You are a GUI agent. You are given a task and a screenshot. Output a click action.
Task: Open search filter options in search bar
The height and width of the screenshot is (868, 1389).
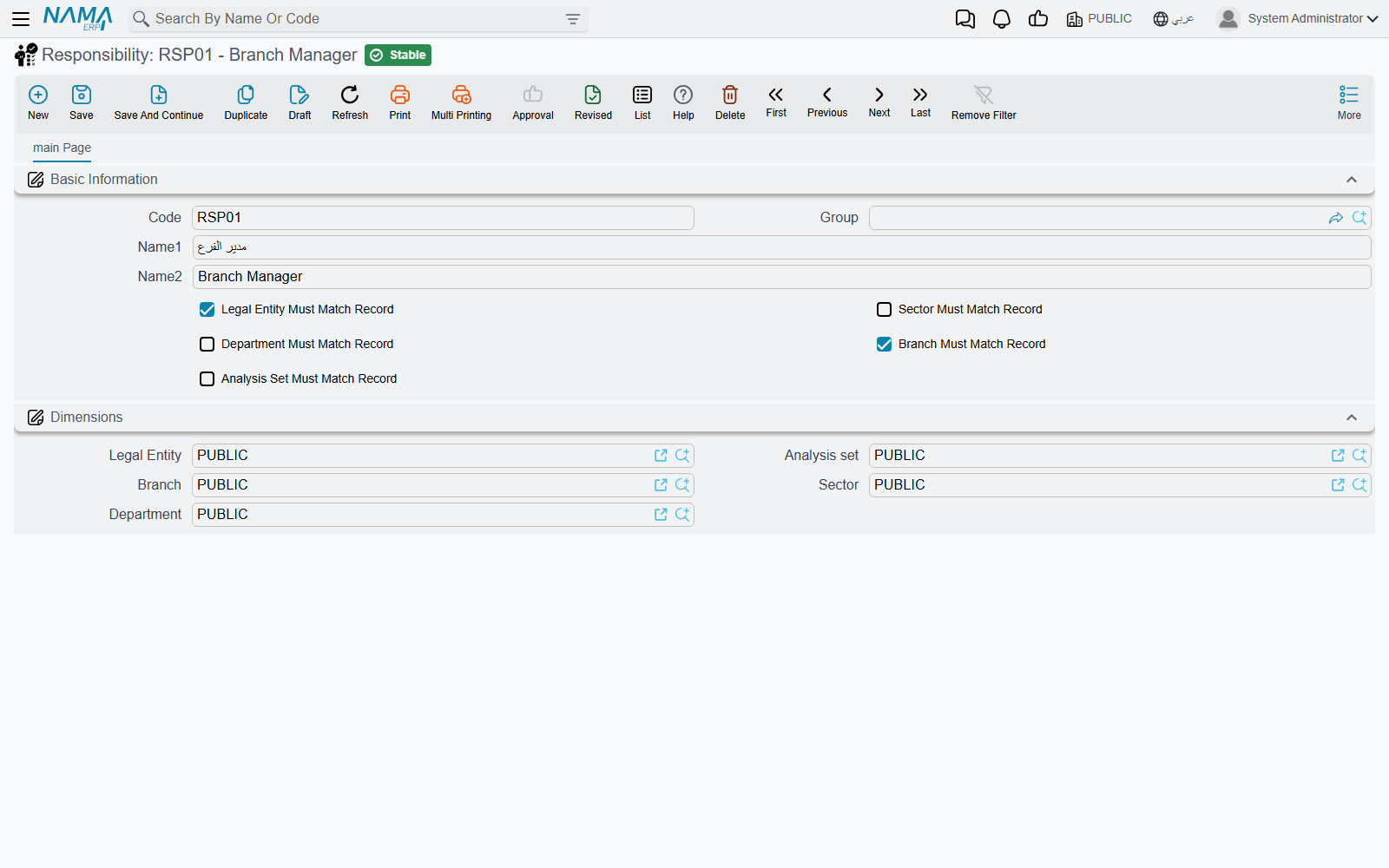[572, 19]
